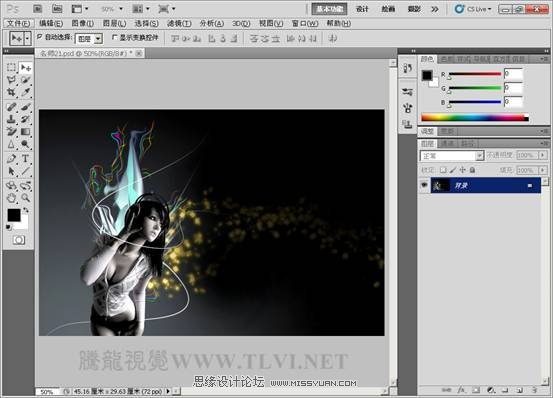Viewport: 553px width, 398px height.
Task: Open Brush panel icon in dock
Action: tap(407, 108)
